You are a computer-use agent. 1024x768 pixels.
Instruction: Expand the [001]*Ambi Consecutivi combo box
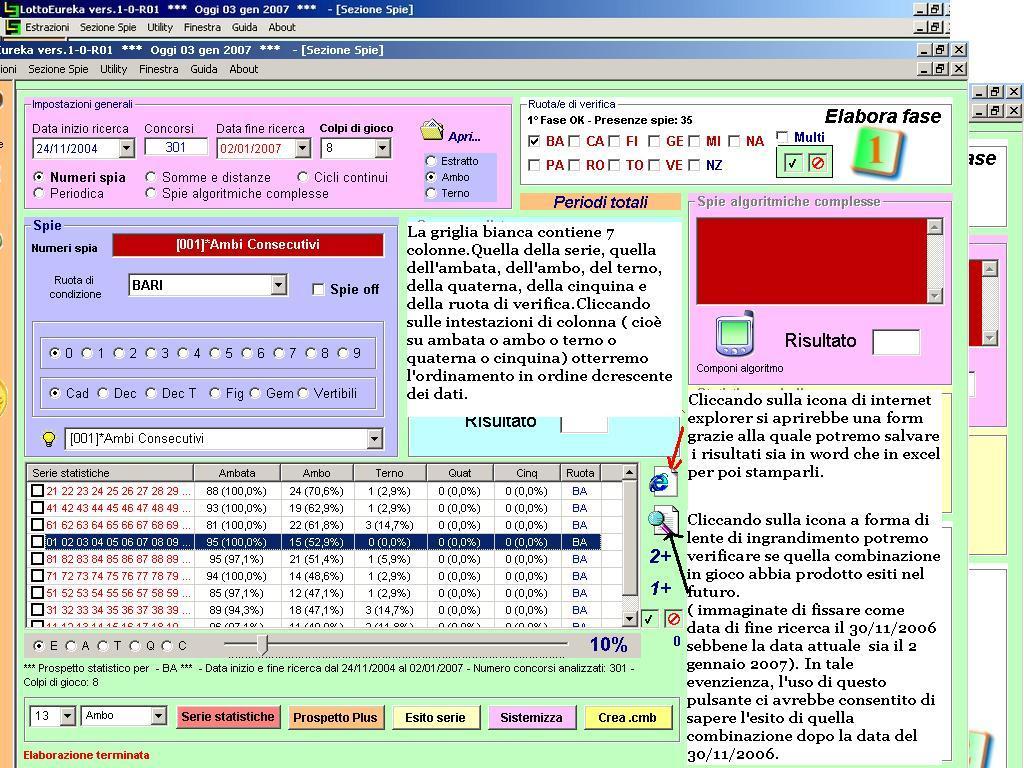[x=374, y=439]
